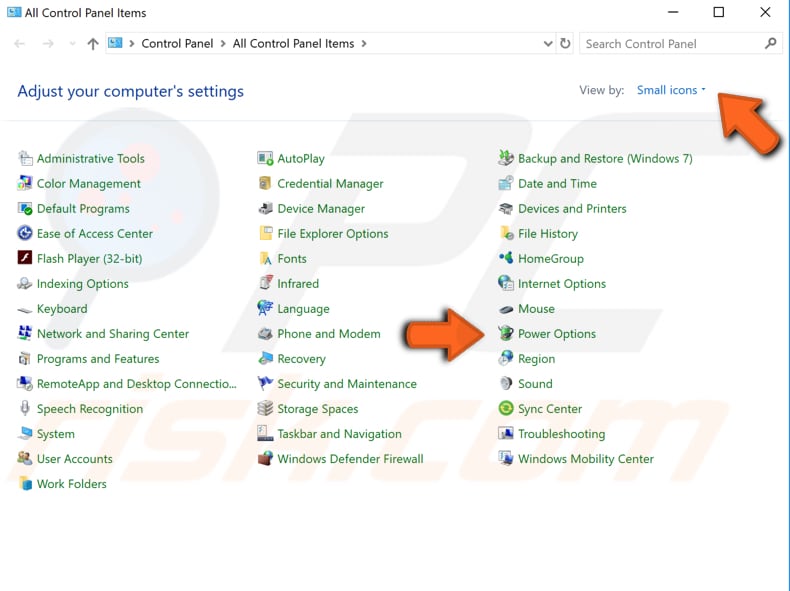Click the Work Folders icon

coord(25,484)
